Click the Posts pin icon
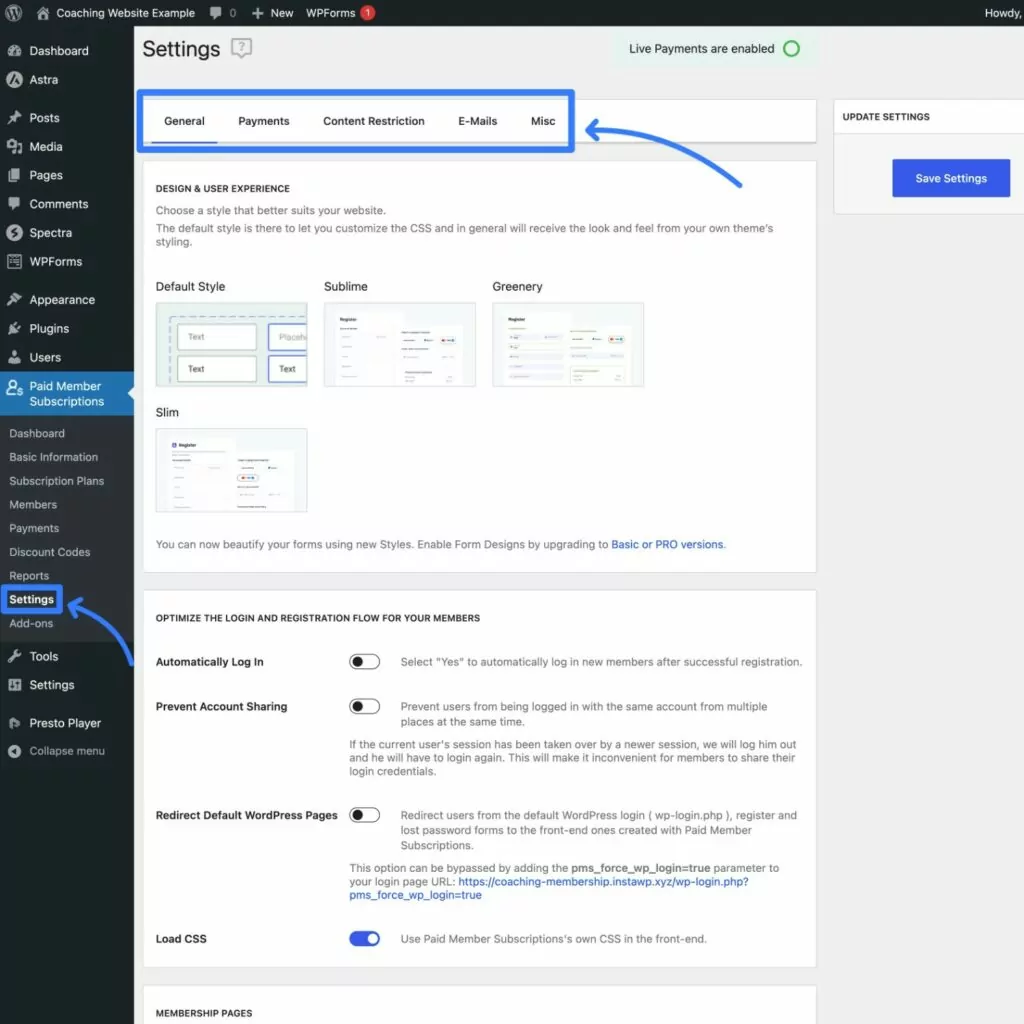The width and height of the screenshot is (1024, 1024). coord(14,118)
